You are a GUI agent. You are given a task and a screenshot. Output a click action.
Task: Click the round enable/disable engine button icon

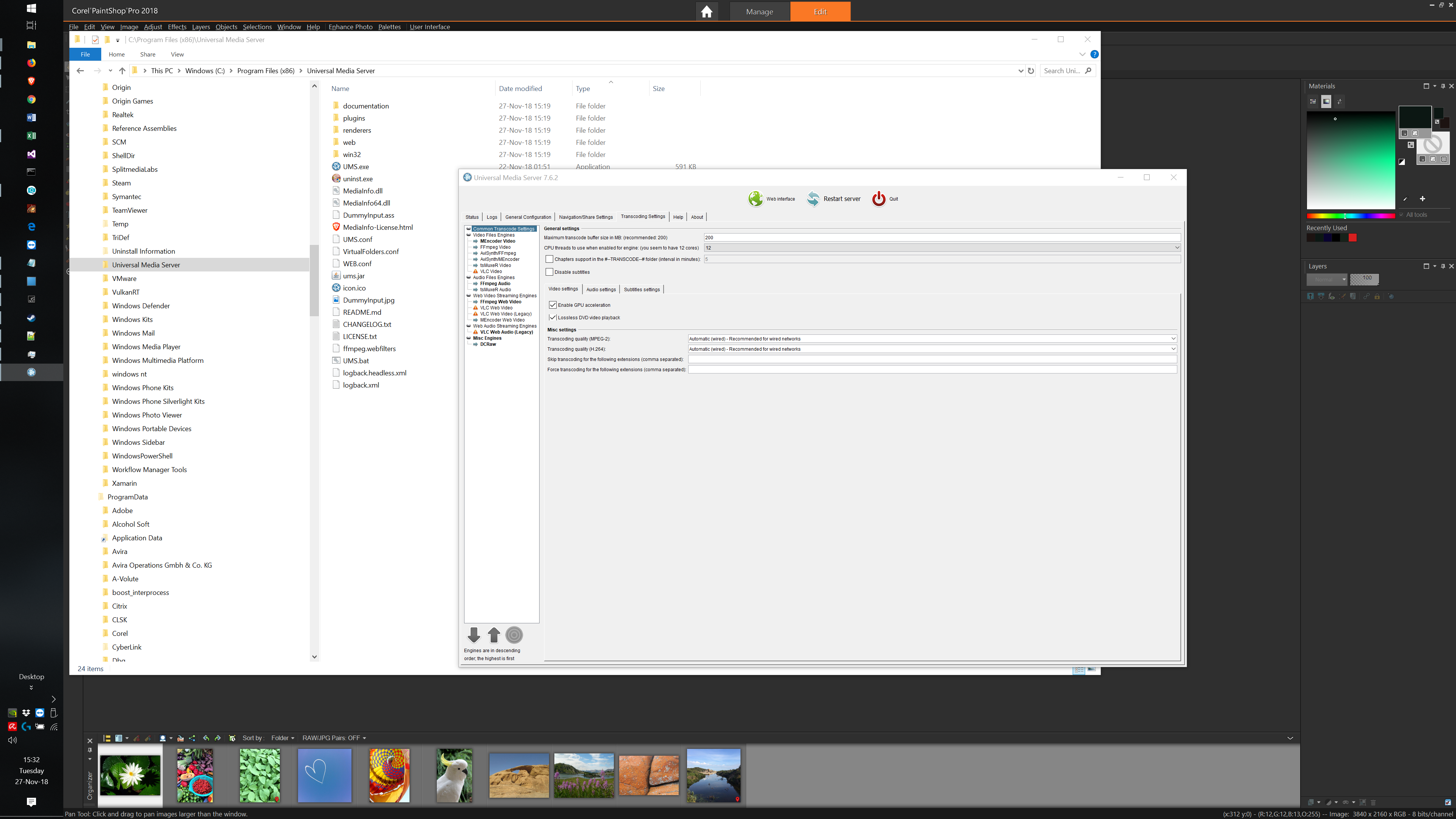point(514,635)
